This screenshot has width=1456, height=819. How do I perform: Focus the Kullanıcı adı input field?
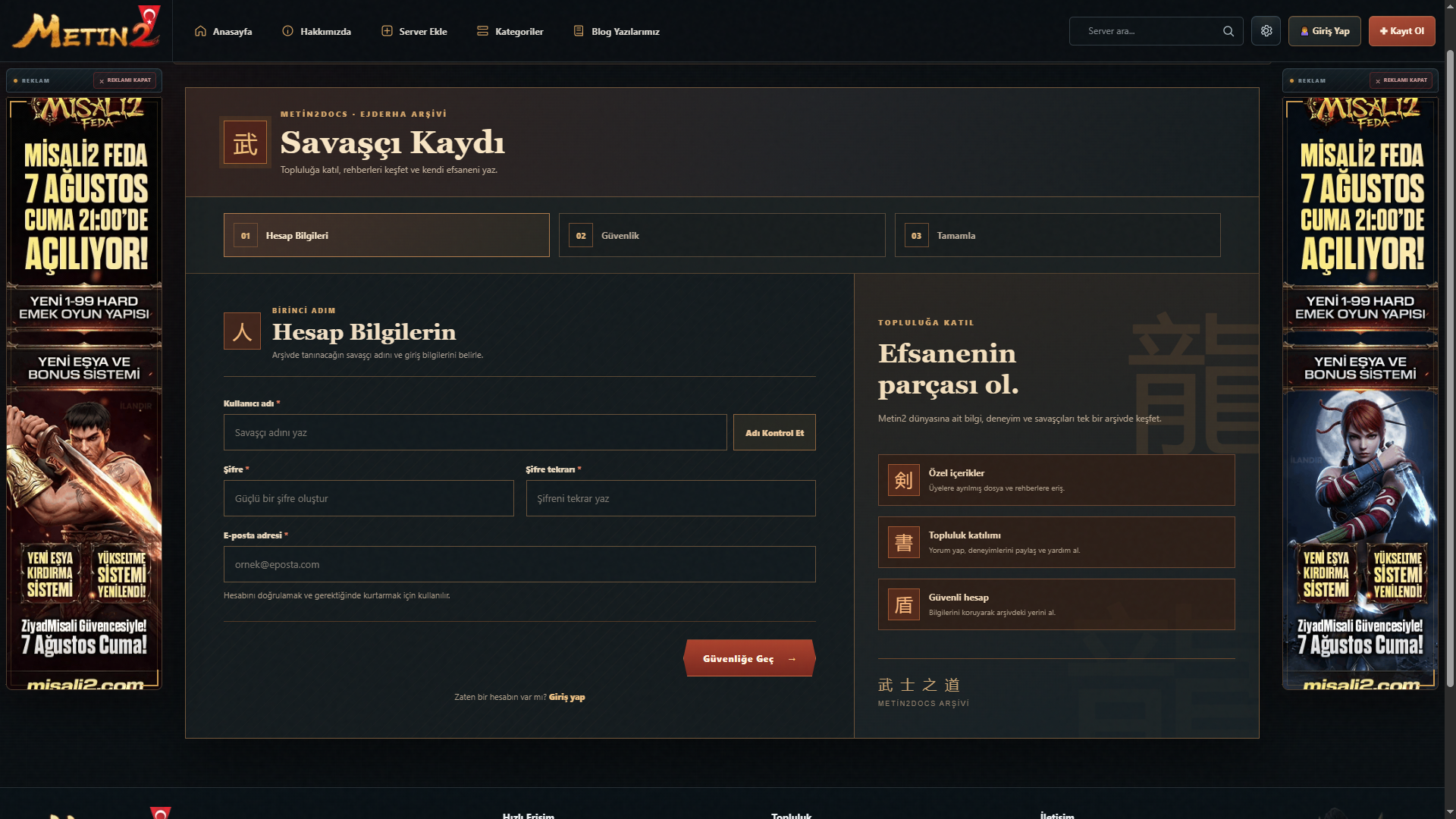point(475,432)
